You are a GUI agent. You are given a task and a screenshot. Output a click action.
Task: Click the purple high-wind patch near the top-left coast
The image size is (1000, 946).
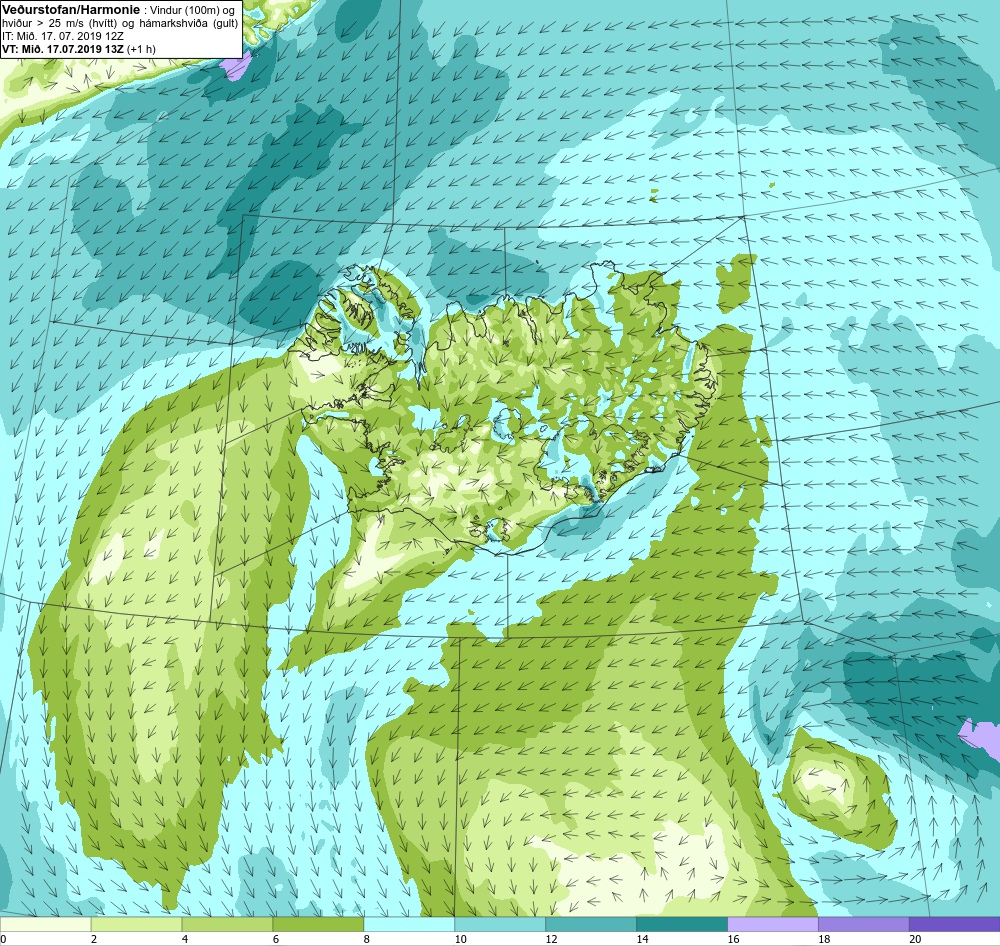click(235, 67)
